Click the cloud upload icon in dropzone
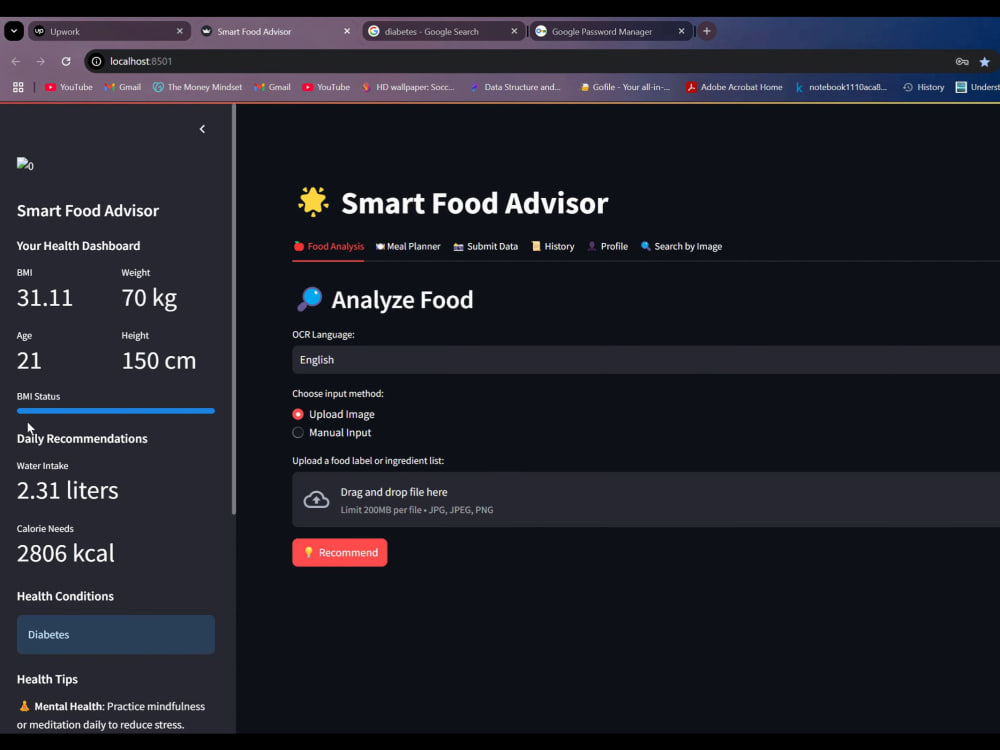This screenshot has width=1000, height=750. 316,499
